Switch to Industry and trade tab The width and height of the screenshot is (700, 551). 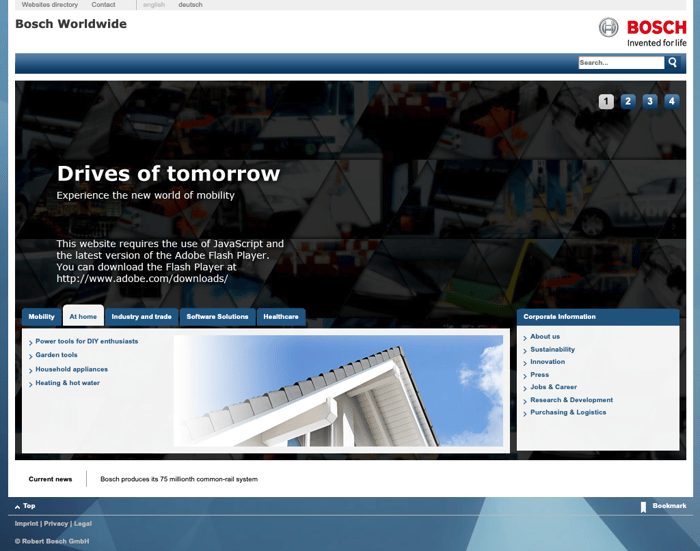pyautogui.click(x=142, y=317)
